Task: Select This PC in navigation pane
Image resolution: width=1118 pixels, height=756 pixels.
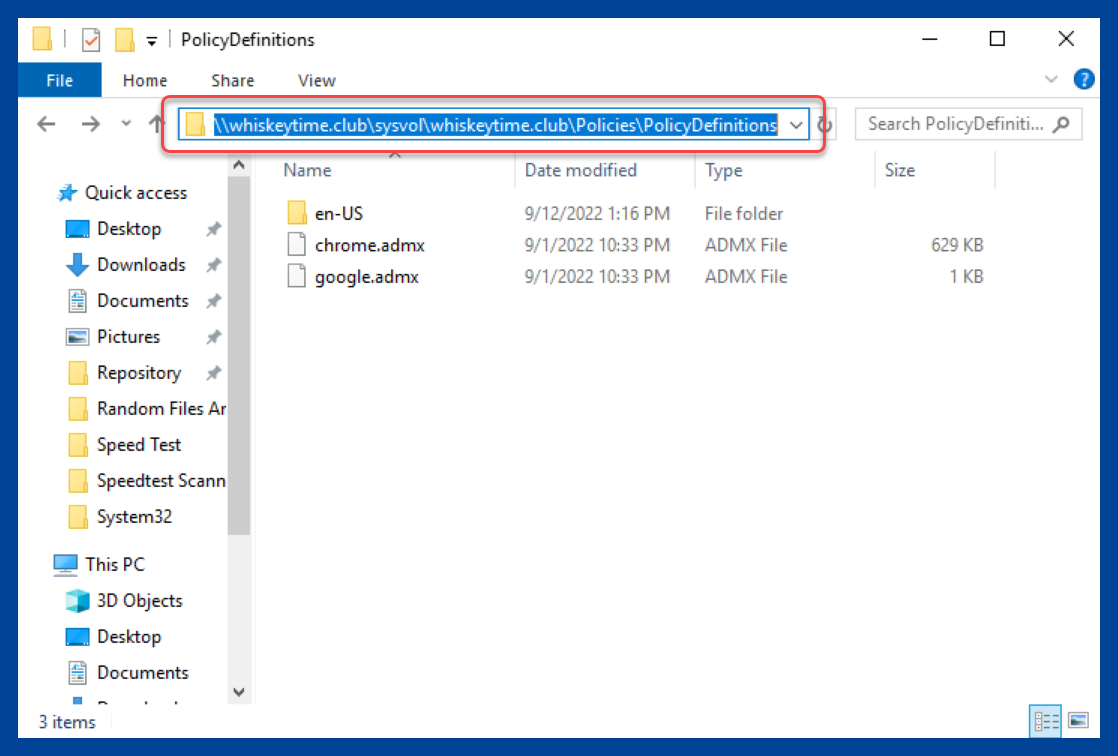Action: [115, 565]
